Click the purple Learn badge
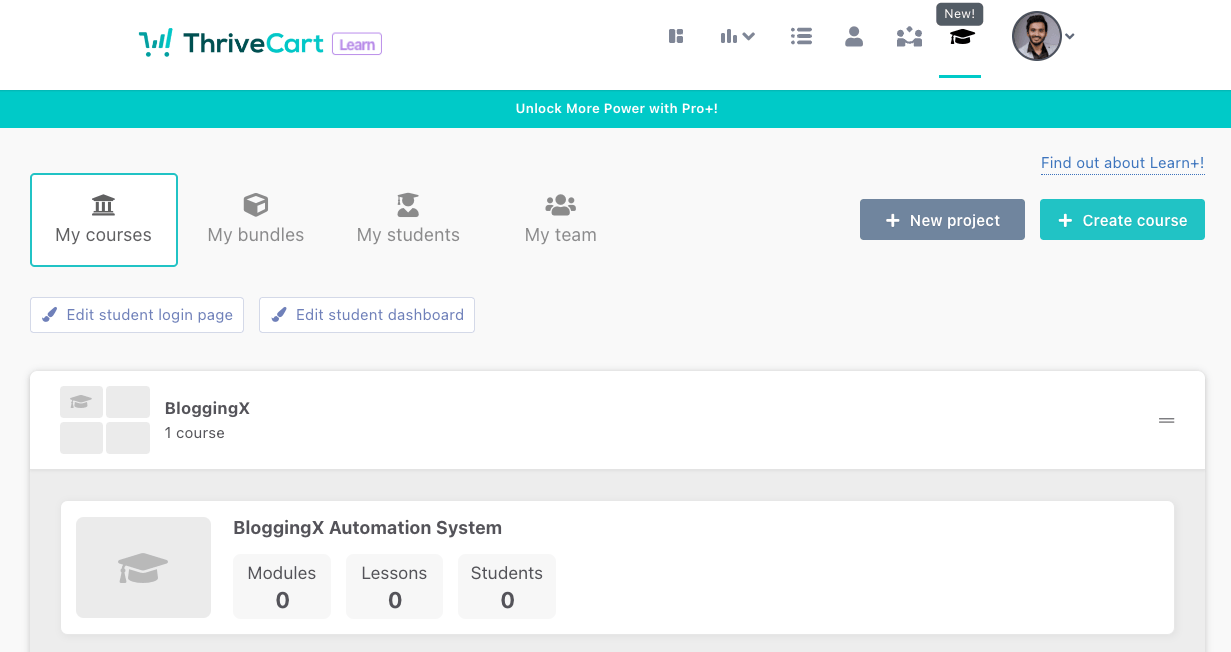 [357, 44]
